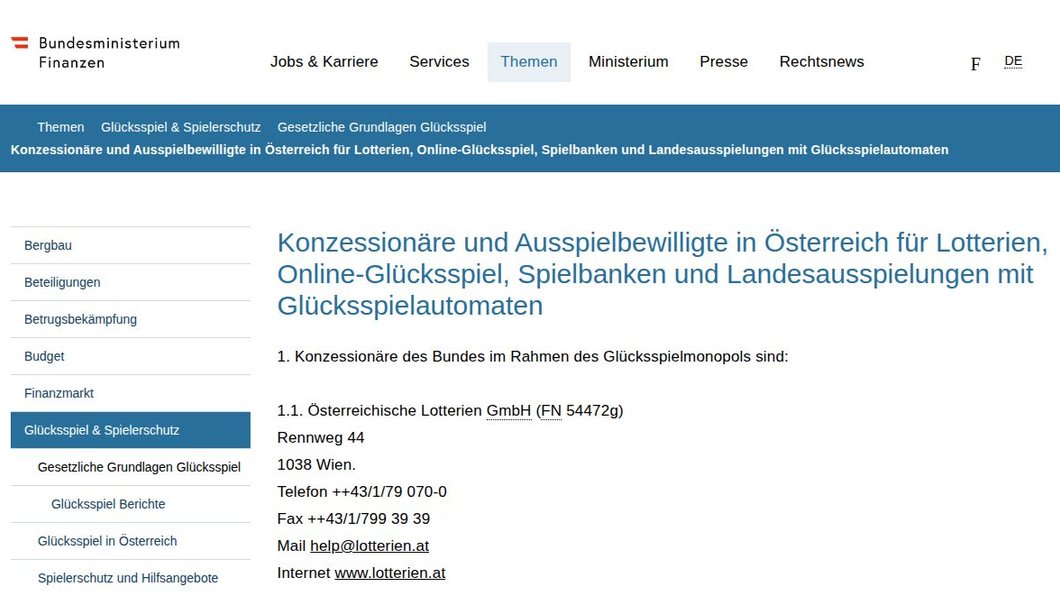Click the Telefon ++43/1/79 070-0 line
Screen dimensions: 1060x596
362,492
